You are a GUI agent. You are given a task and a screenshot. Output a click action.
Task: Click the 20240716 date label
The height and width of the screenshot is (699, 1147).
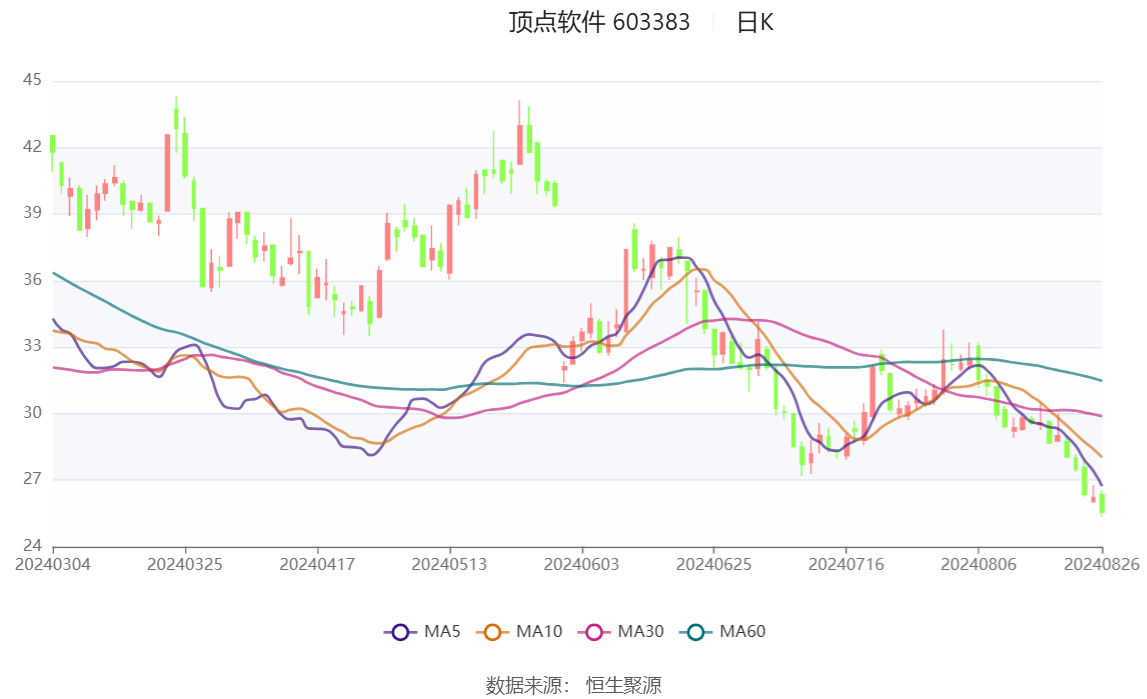(x=846, y=564)
